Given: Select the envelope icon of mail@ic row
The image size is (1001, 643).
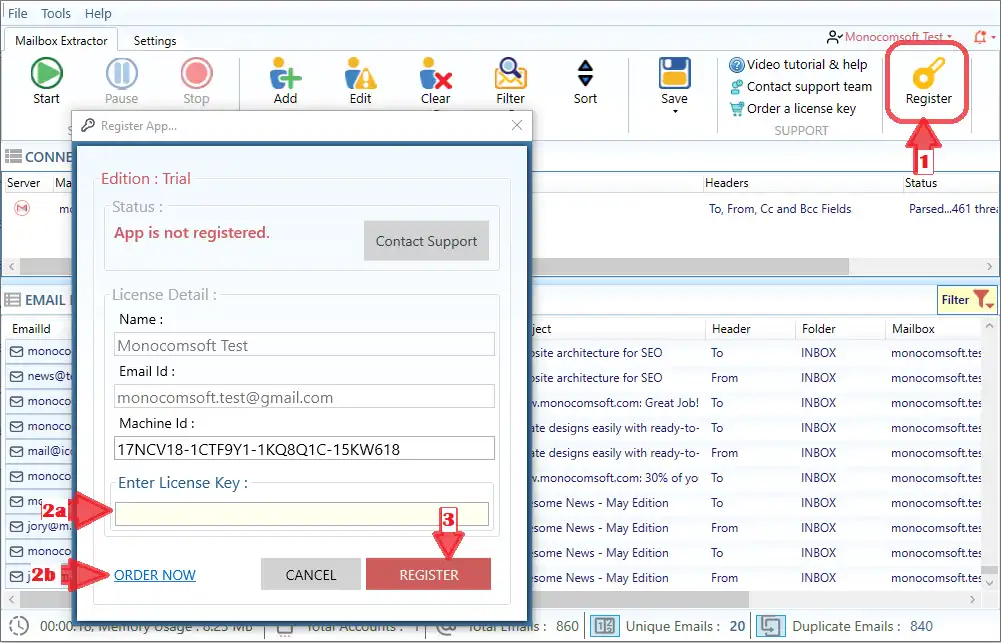Looking at the screenshot, I should click(17, 451).
